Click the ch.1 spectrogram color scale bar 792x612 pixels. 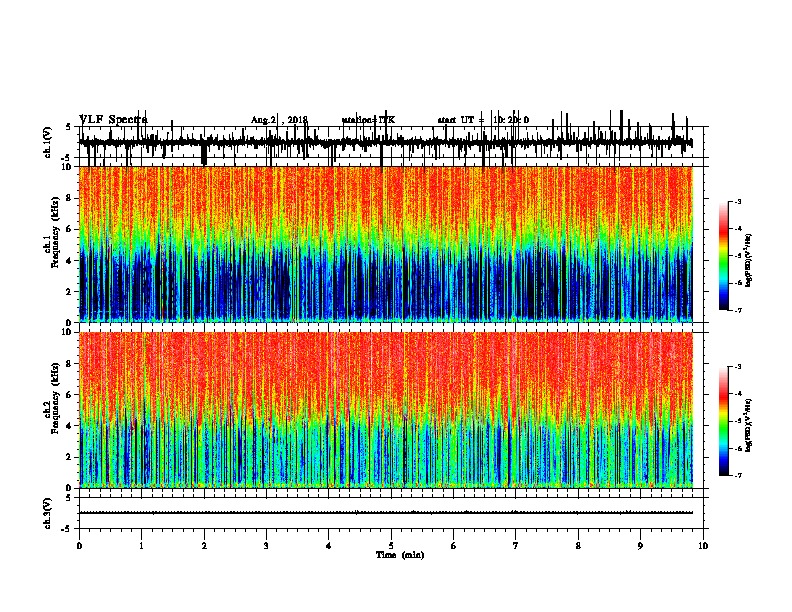click(x=724, y=256)
